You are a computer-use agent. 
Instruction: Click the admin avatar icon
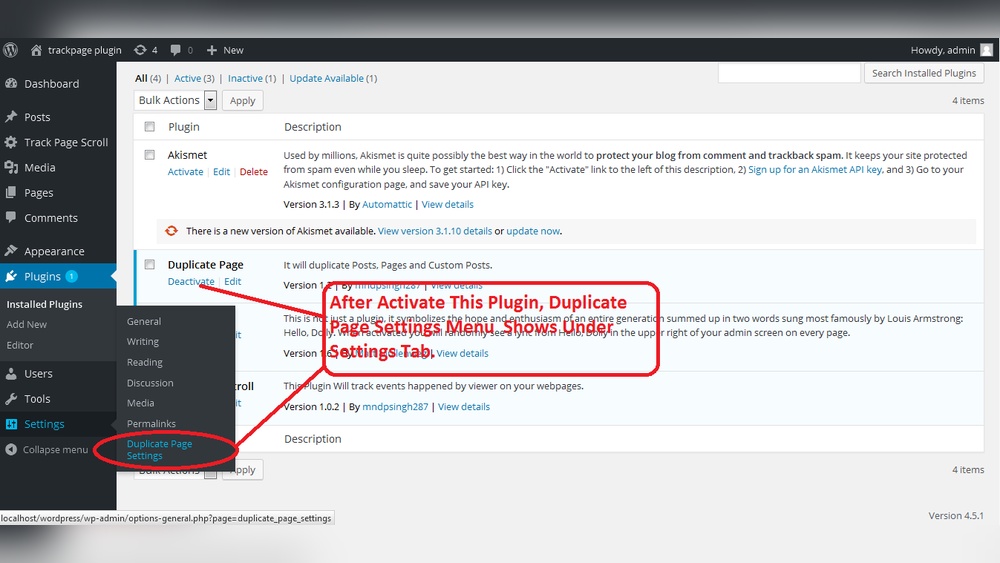pos(987,50)
